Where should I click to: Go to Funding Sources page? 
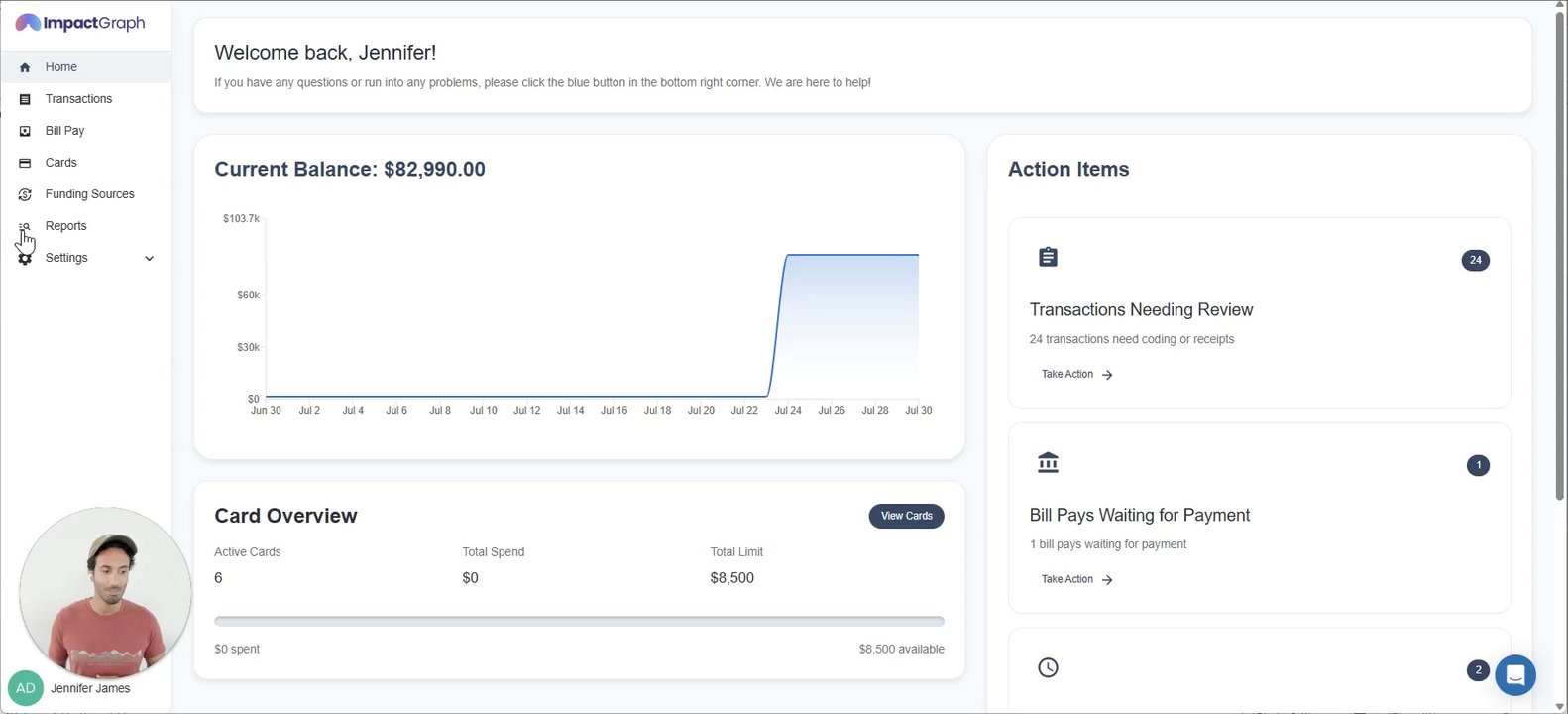point(89,194)
